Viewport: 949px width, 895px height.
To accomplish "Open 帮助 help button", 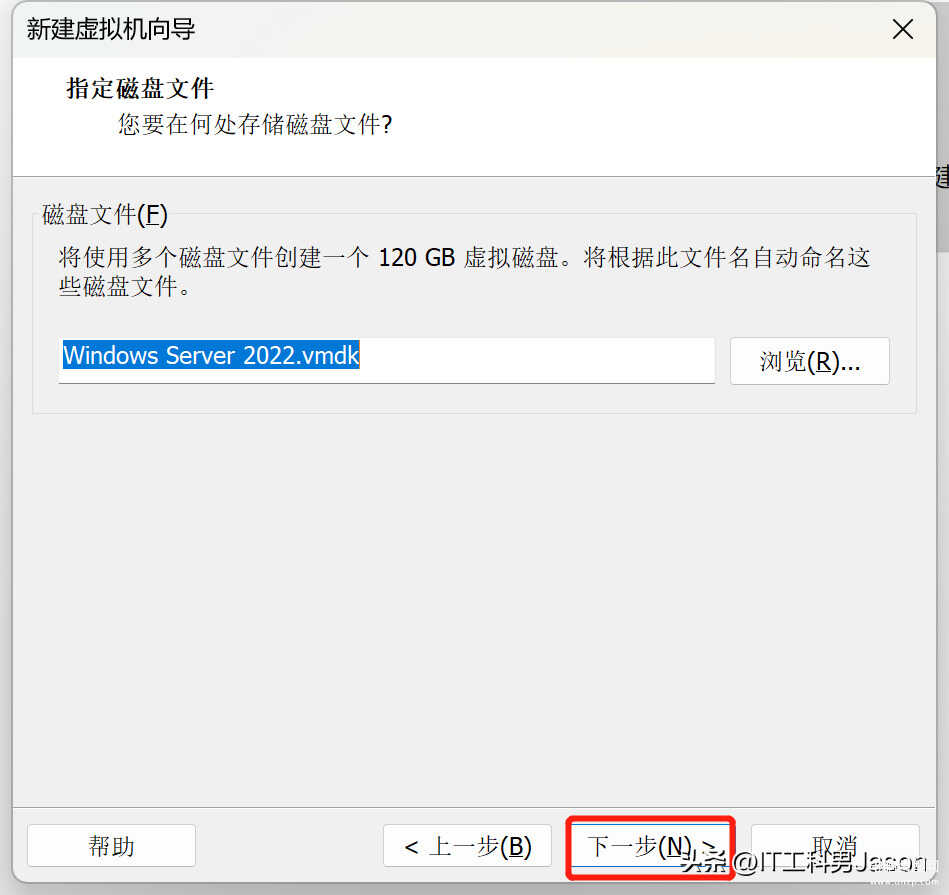I will [x=111, y=846].
